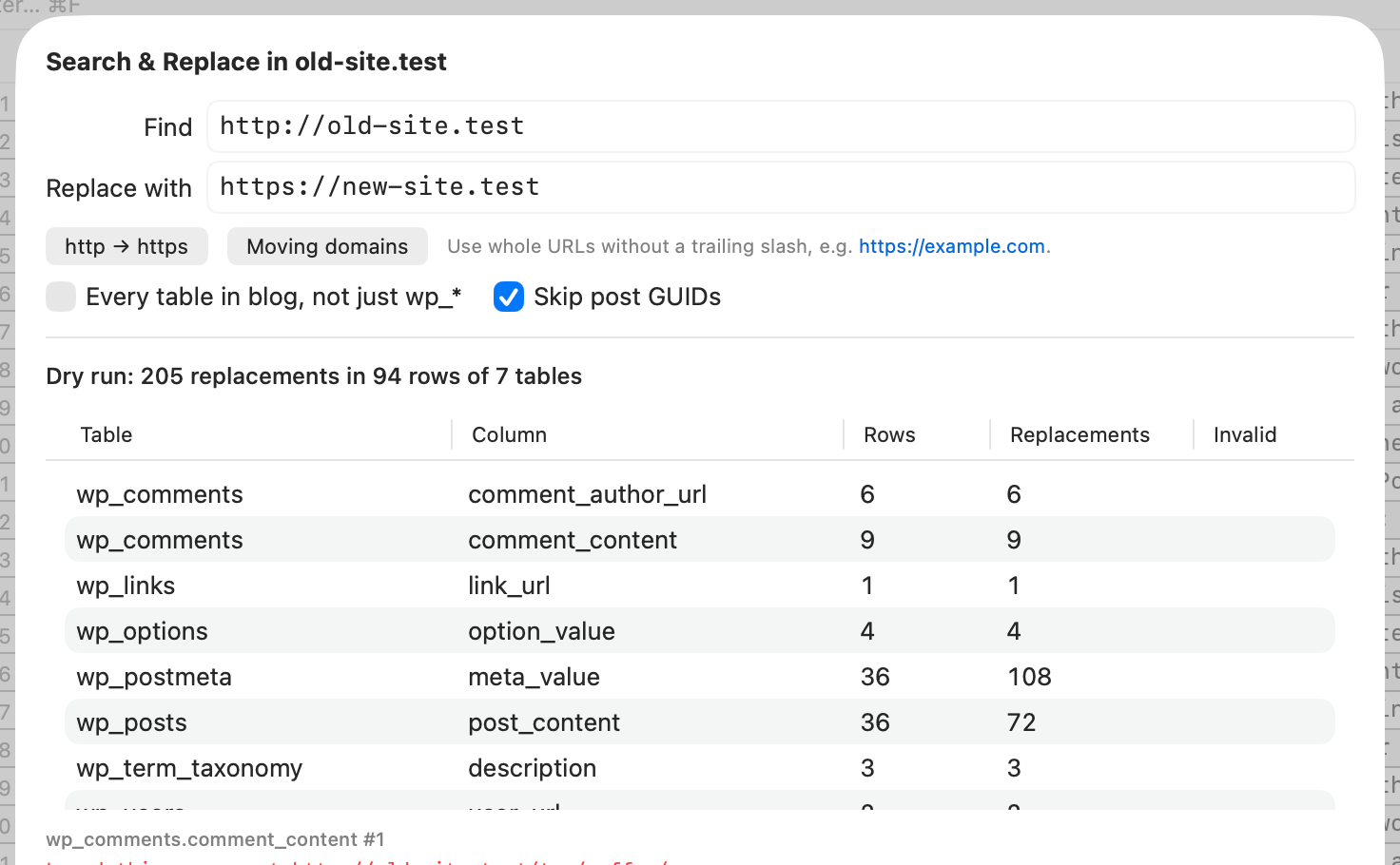Click the 72 replacements value

coord(1021,722)
